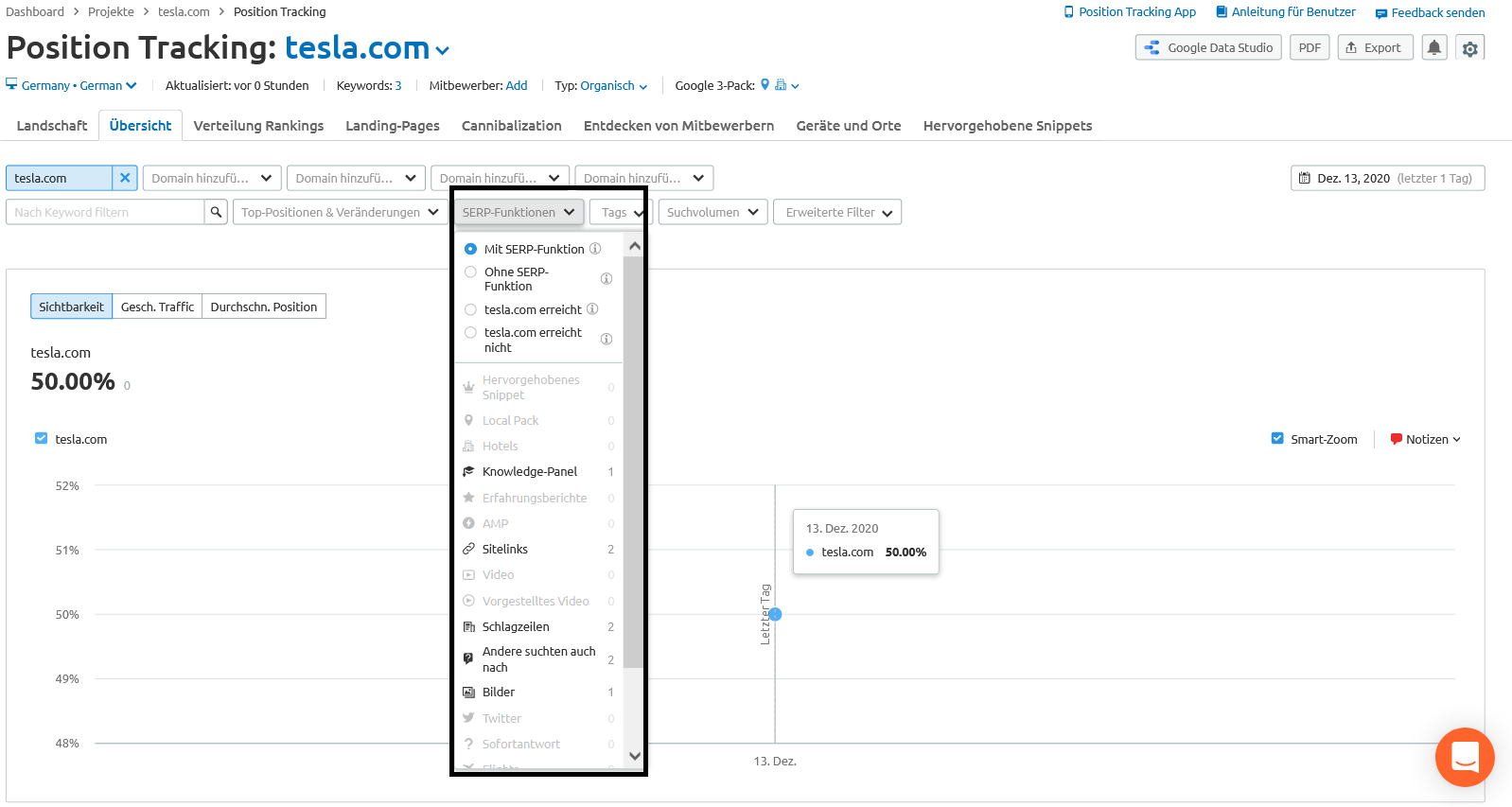Click the Google 3-Pack location pin icon
This screenshot has height=807, width=1512.
(x=765, y=84)
